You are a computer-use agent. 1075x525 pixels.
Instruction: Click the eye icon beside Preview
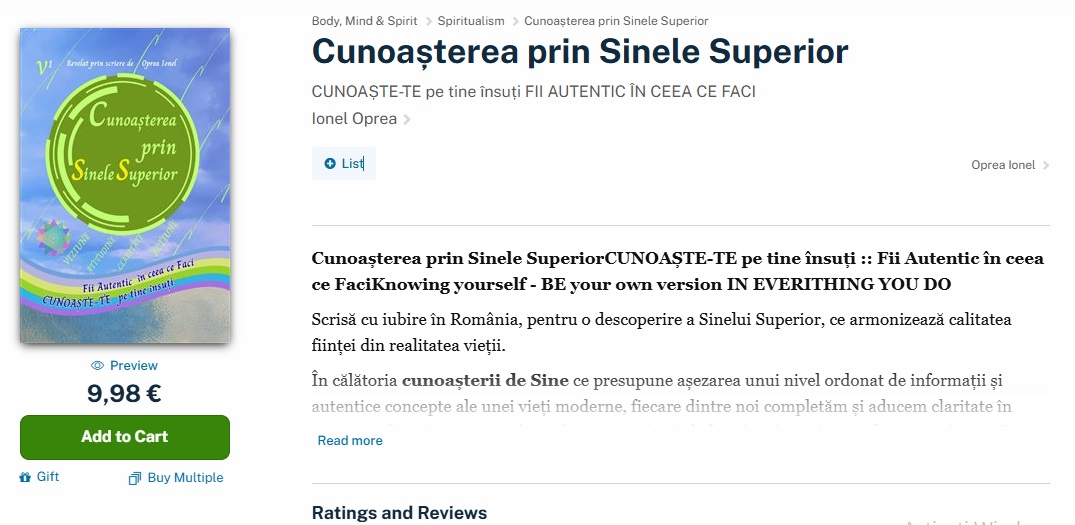[x=97, y=366]
